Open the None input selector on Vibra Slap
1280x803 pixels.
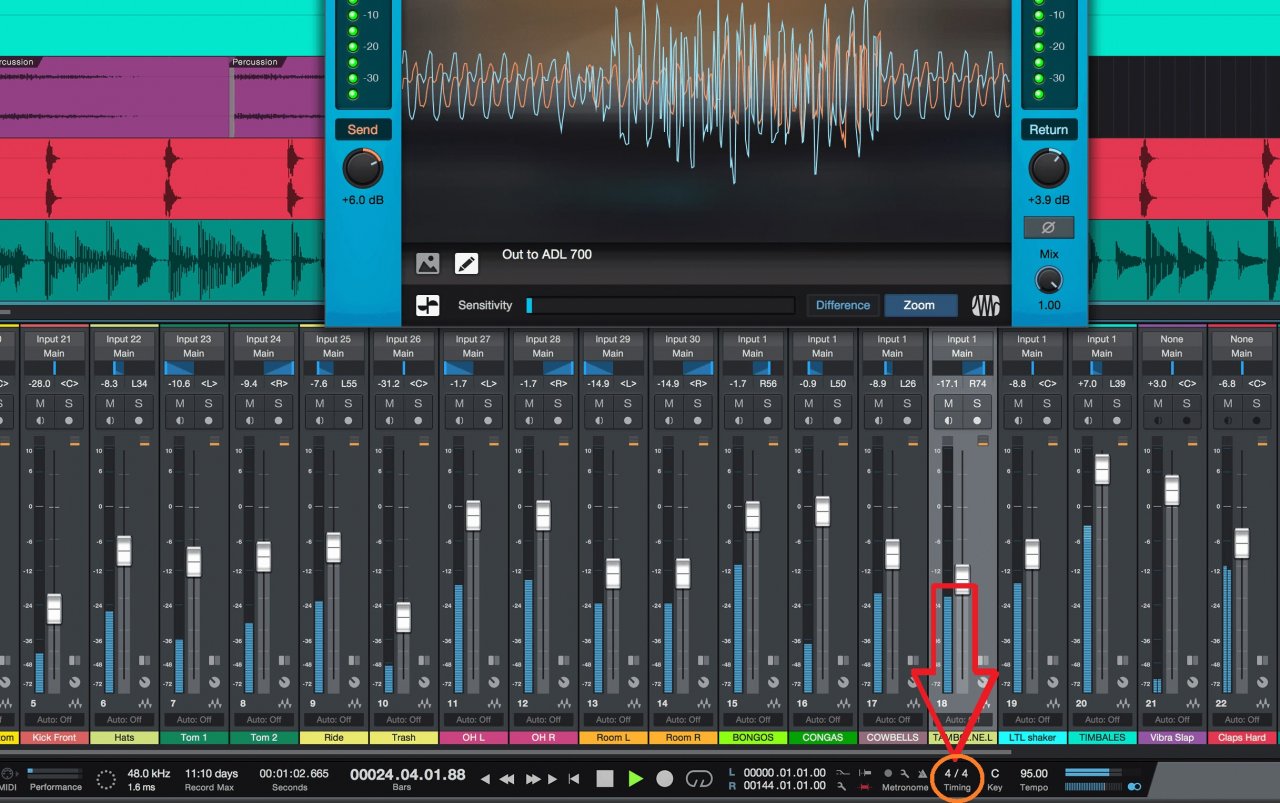[1172, 339]
